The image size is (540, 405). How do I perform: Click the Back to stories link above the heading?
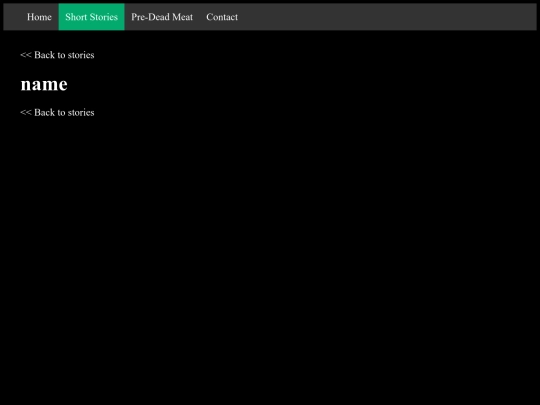click(57, 55)
